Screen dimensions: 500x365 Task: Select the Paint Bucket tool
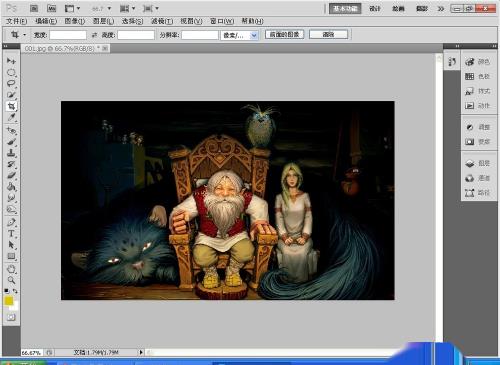pyautogui.click(x=11, y=187)
